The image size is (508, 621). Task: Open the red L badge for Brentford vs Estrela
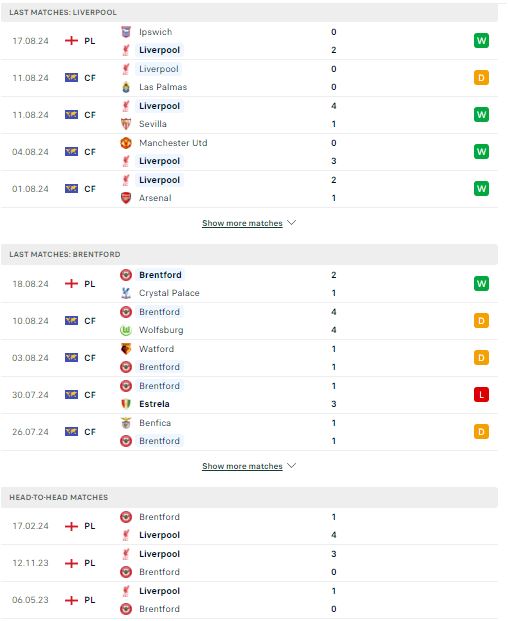(481, 394)
